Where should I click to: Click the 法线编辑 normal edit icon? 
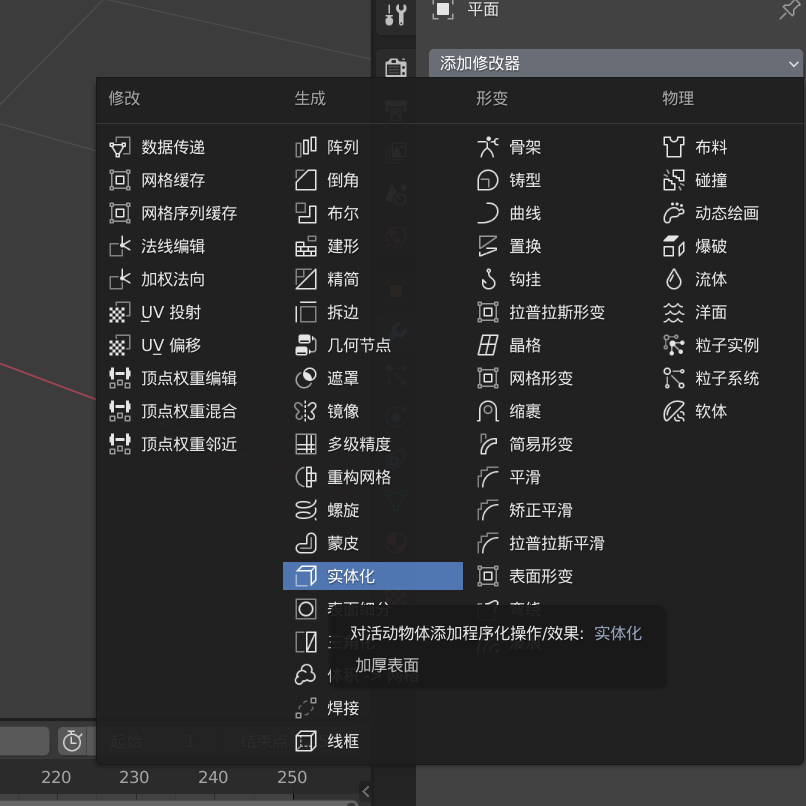pos(120,246)
